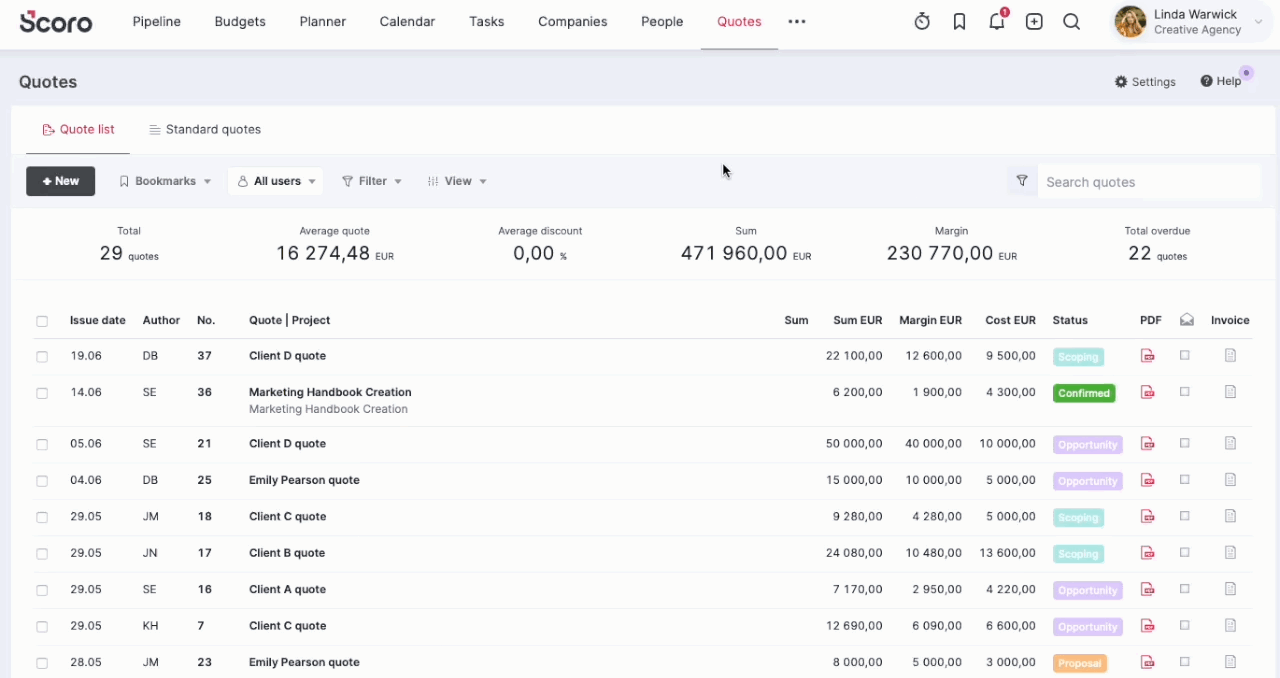This screenshot has width=1280, height=678.
Task: Select the checkbox for quote No. 21
Action: click(42, 444)
